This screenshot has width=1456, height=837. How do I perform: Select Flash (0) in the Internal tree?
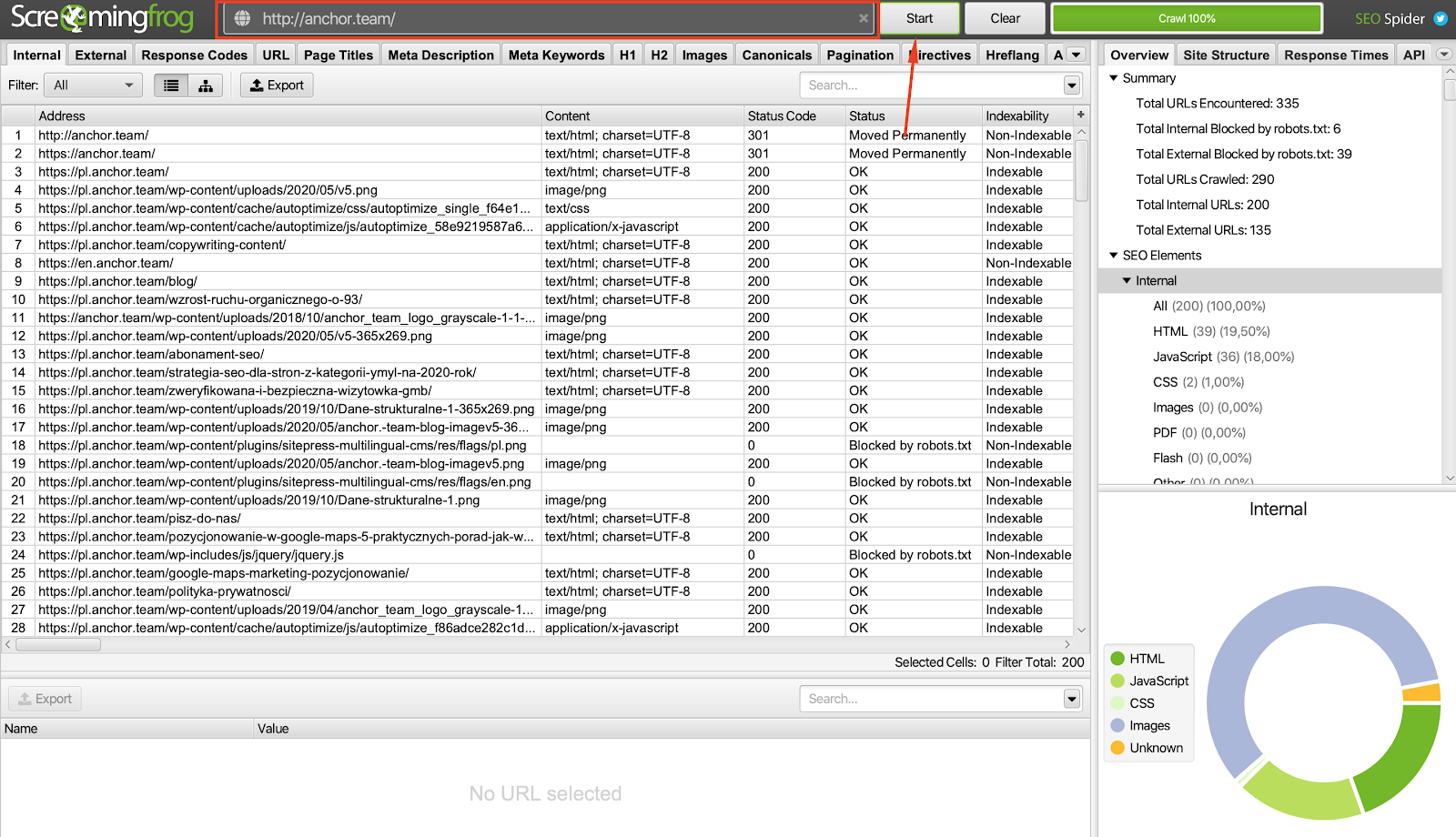coord(1202,459)
